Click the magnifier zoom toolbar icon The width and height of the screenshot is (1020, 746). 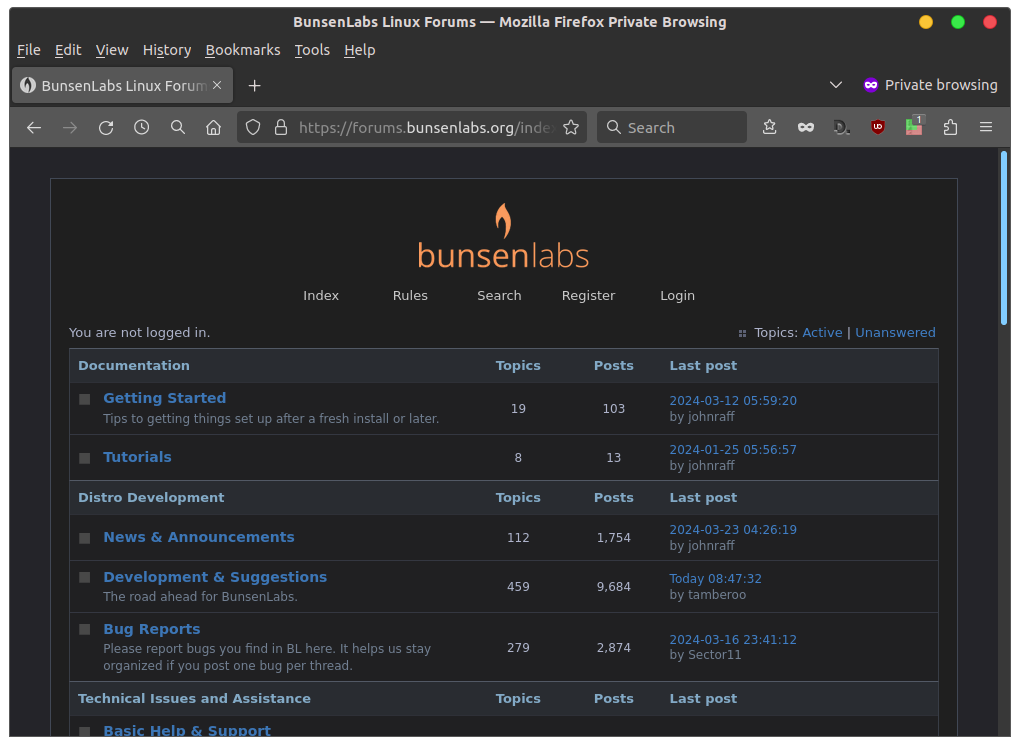coord(178,127)
